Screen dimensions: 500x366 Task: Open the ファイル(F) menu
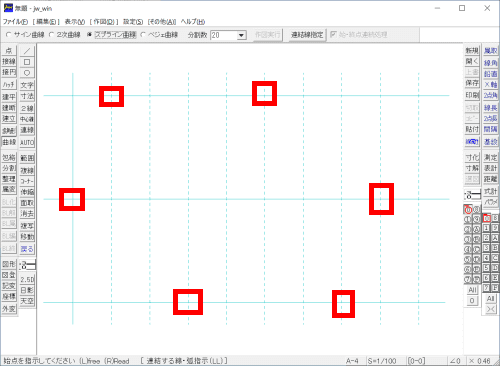15,22
